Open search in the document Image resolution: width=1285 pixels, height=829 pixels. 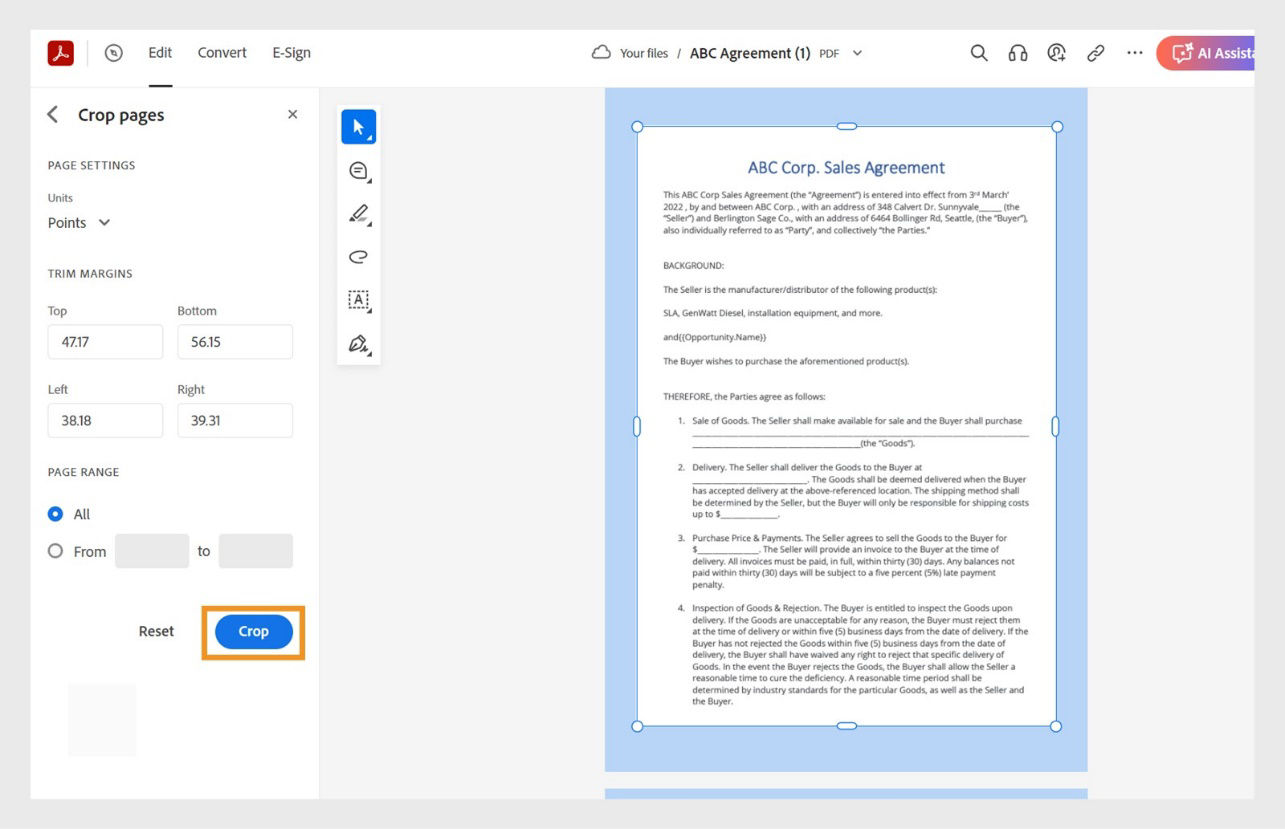click(x=978, y=53)
